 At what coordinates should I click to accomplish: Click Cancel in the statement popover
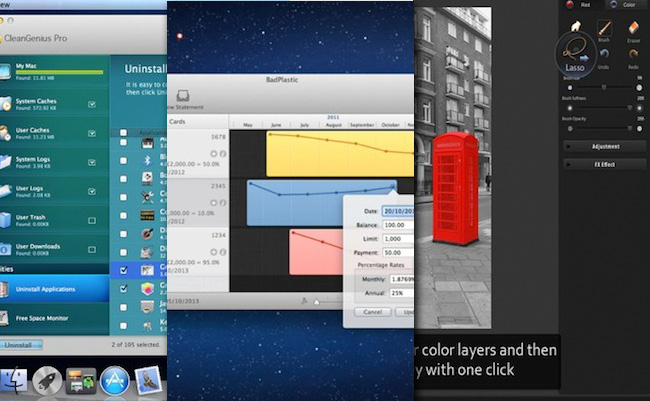372,311
